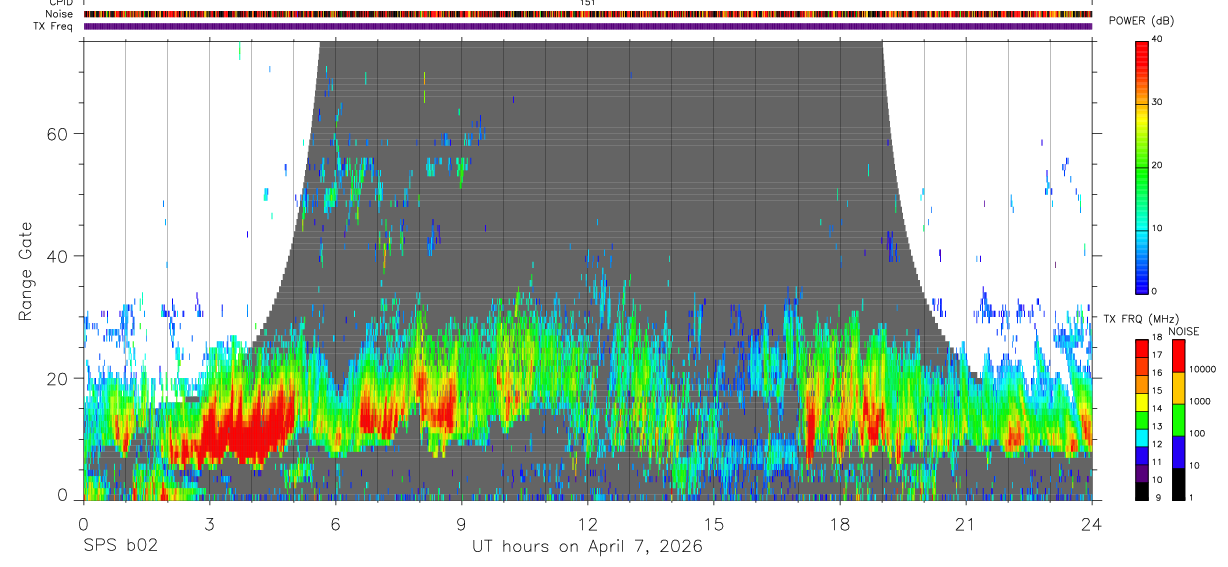Screen dimensions: 1228x567
Task: Click the 20 label on POWER scale
Action: pos(1156,165)
